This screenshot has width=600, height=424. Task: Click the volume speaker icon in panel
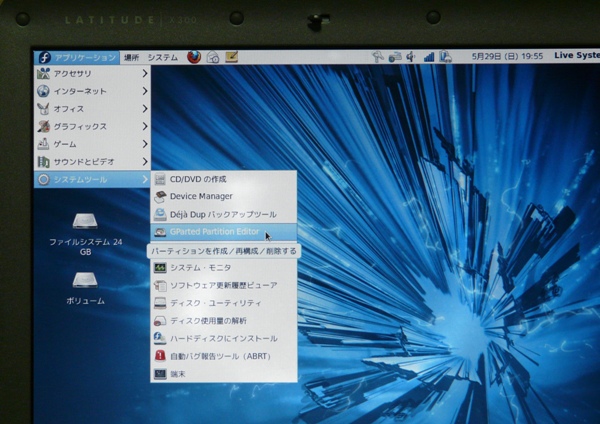click(410, 57)
